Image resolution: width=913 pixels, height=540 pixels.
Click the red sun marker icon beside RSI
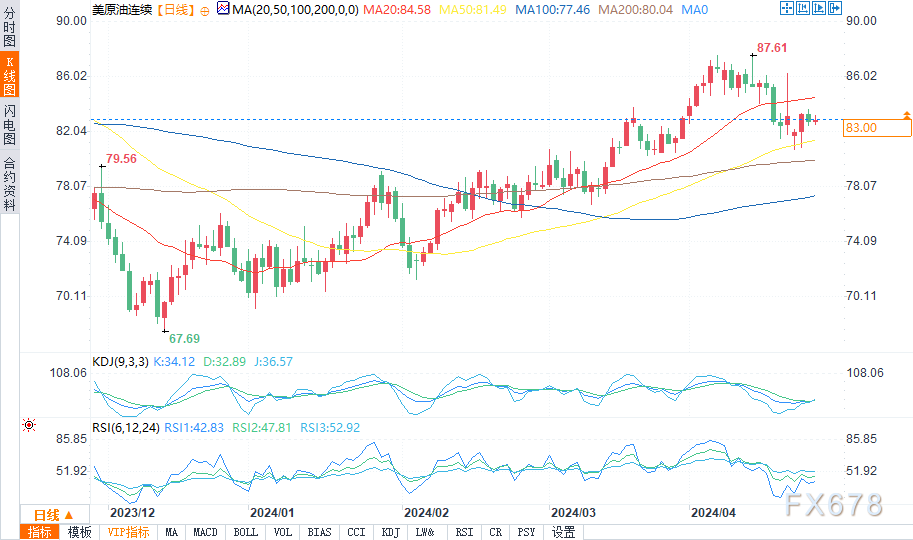coord(29,425)
